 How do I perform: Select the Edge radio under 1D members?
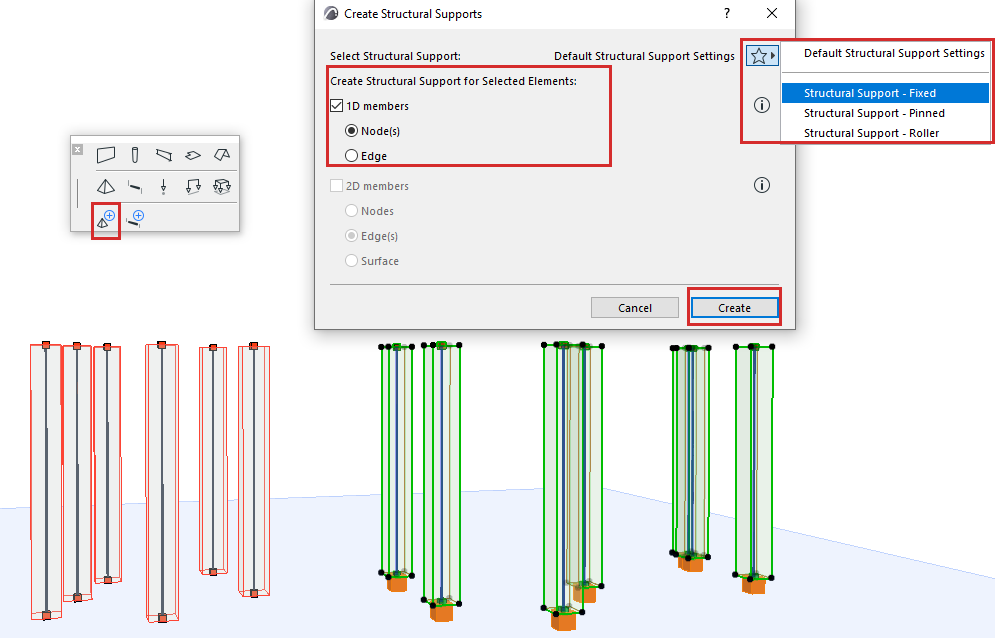(351, 156)
